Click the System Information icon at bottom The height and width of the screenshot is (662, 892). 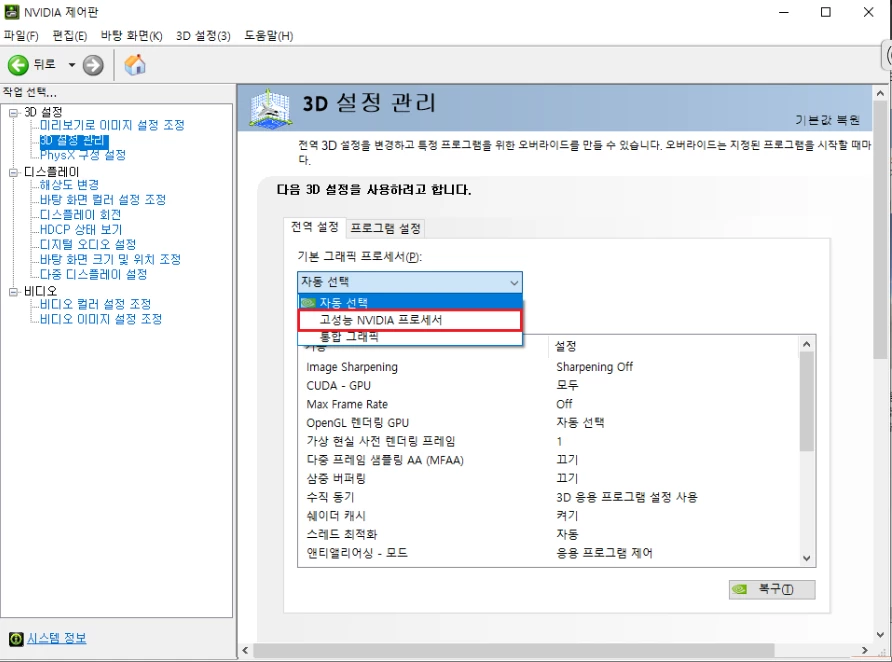pyautogui.click(x=16, y=639)
